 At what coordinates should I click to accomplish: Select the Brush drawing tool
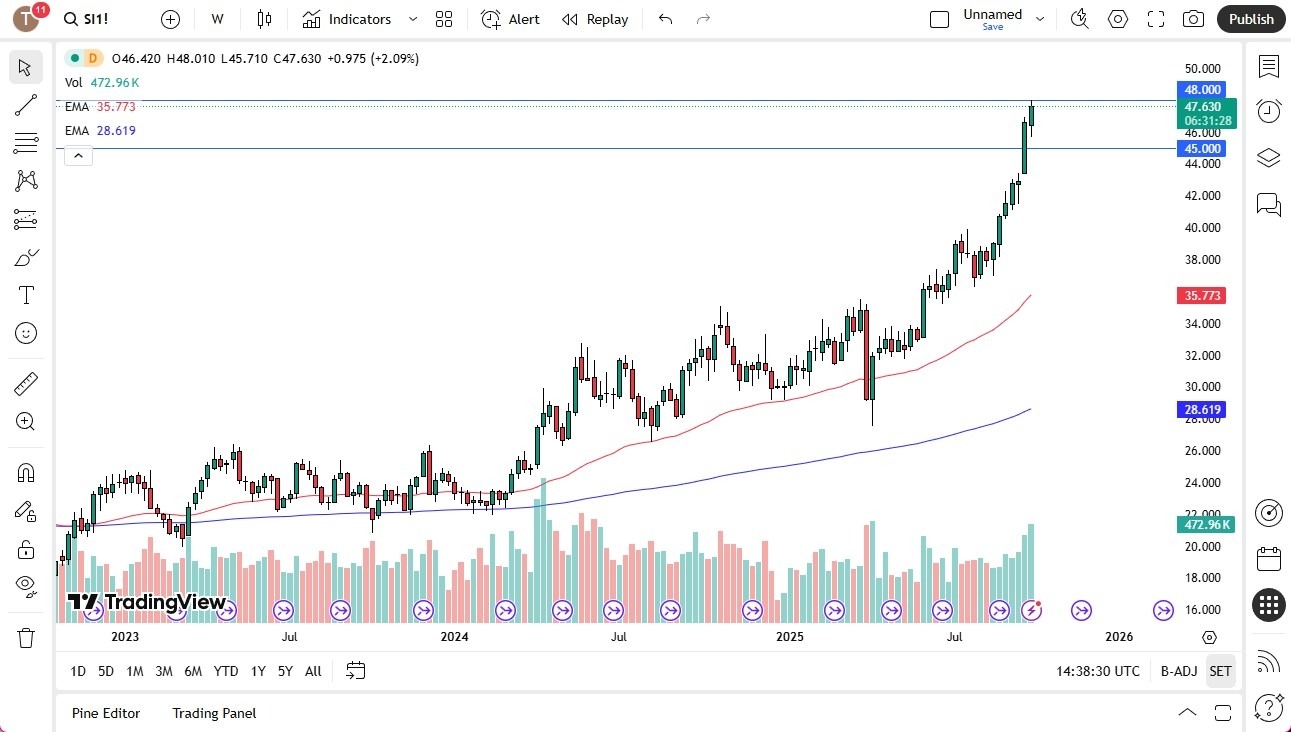point(25,257)
